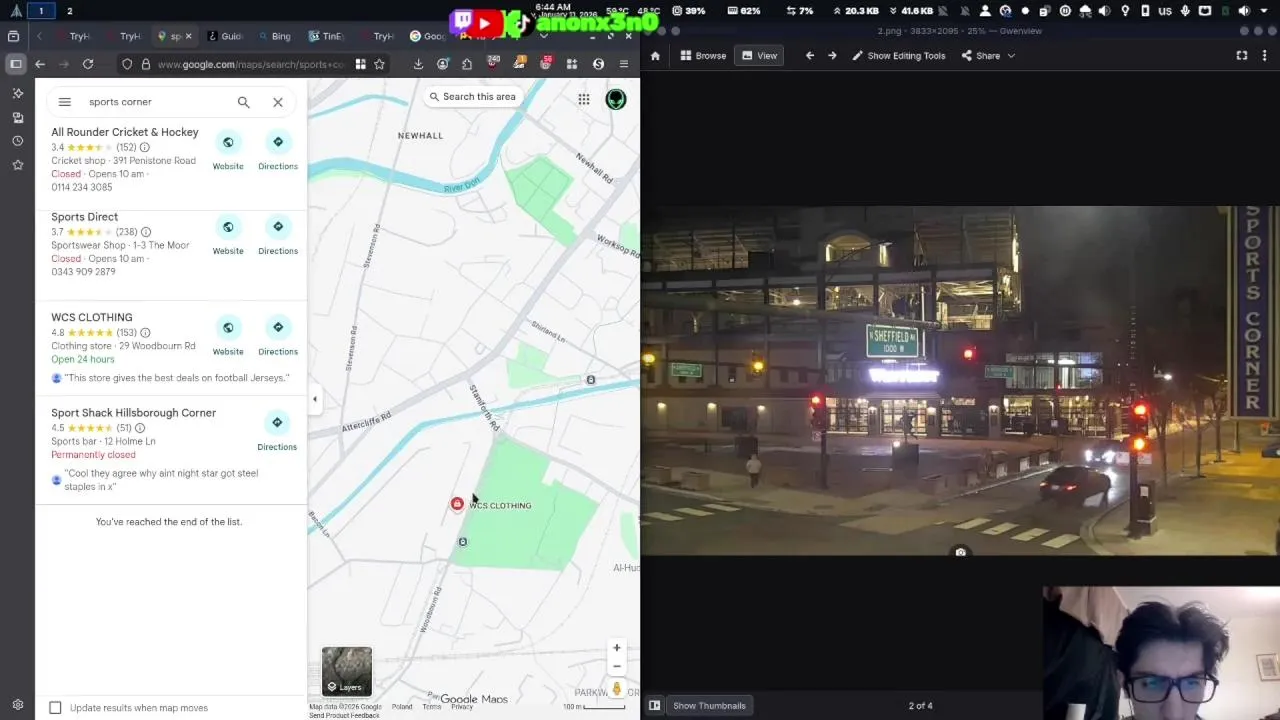Screen dimensions: 1280x720
Task: Open Sports Direct listing title
Action: pyautogui.click(x=85, y=217)
